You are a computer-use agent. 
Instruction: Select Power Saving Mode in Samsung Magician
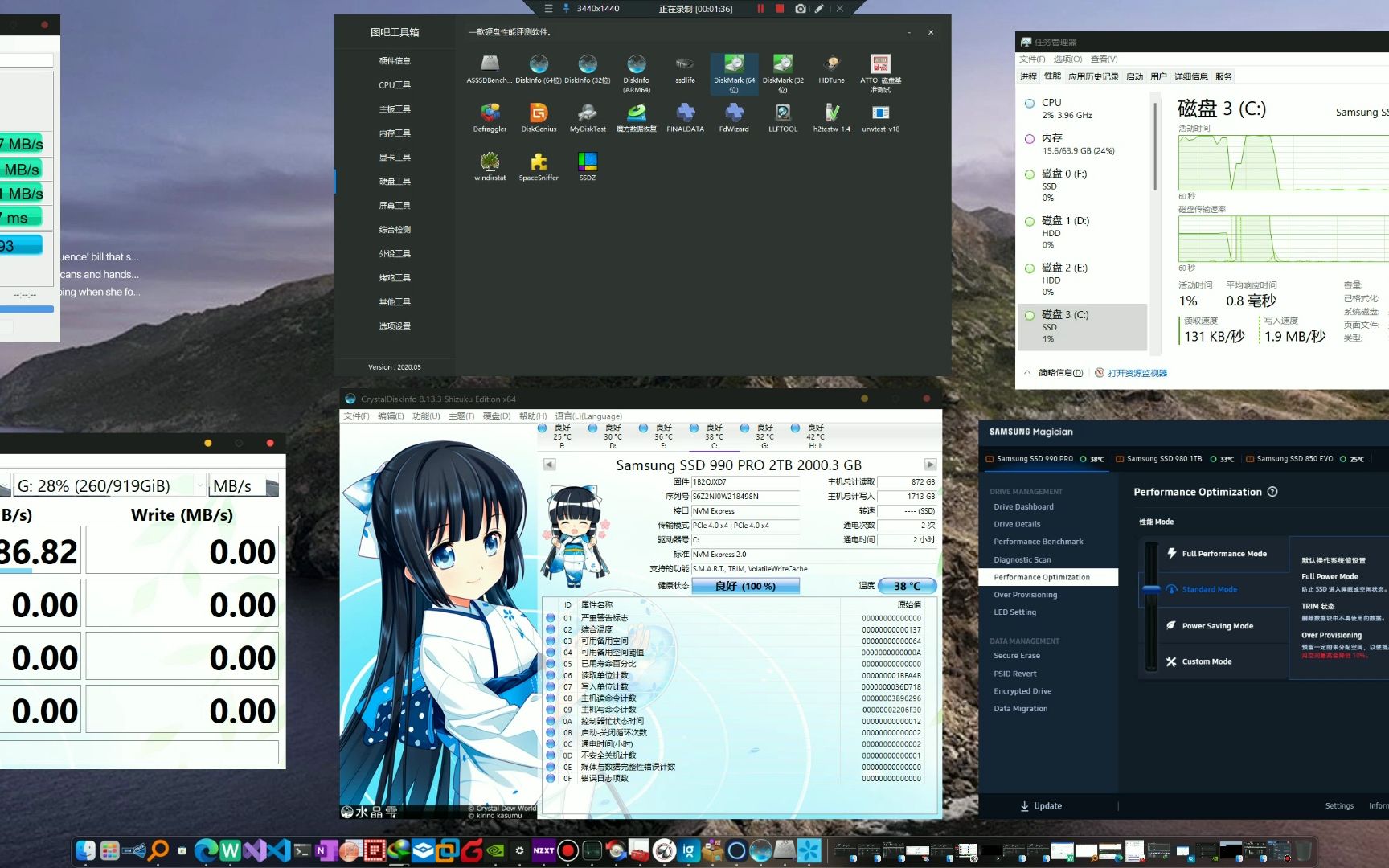[1223, 626]
